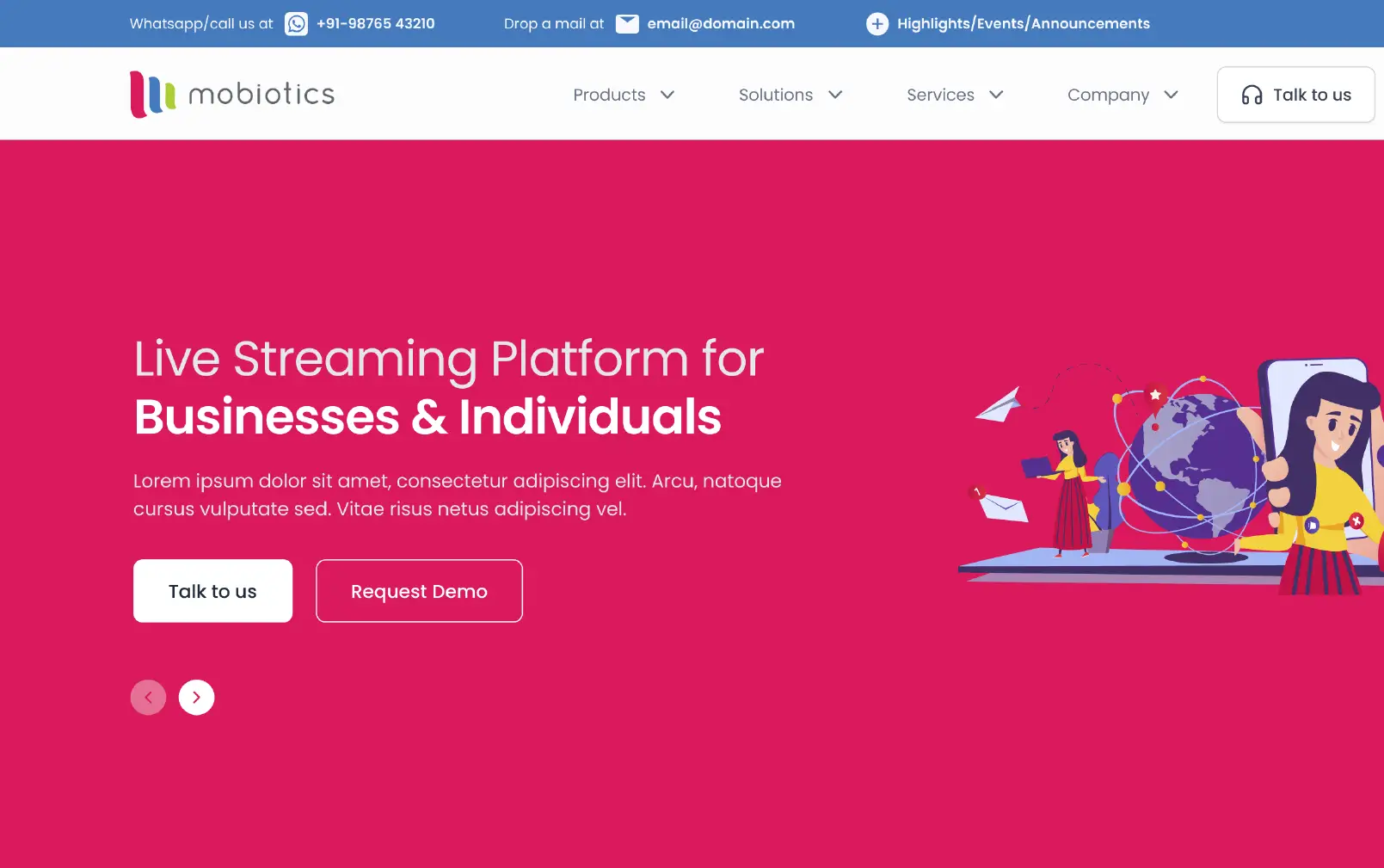This screenshot has width=1384, height=868.
Task: Open the email@domain.com mail link
Action: (x=721, y=23)
